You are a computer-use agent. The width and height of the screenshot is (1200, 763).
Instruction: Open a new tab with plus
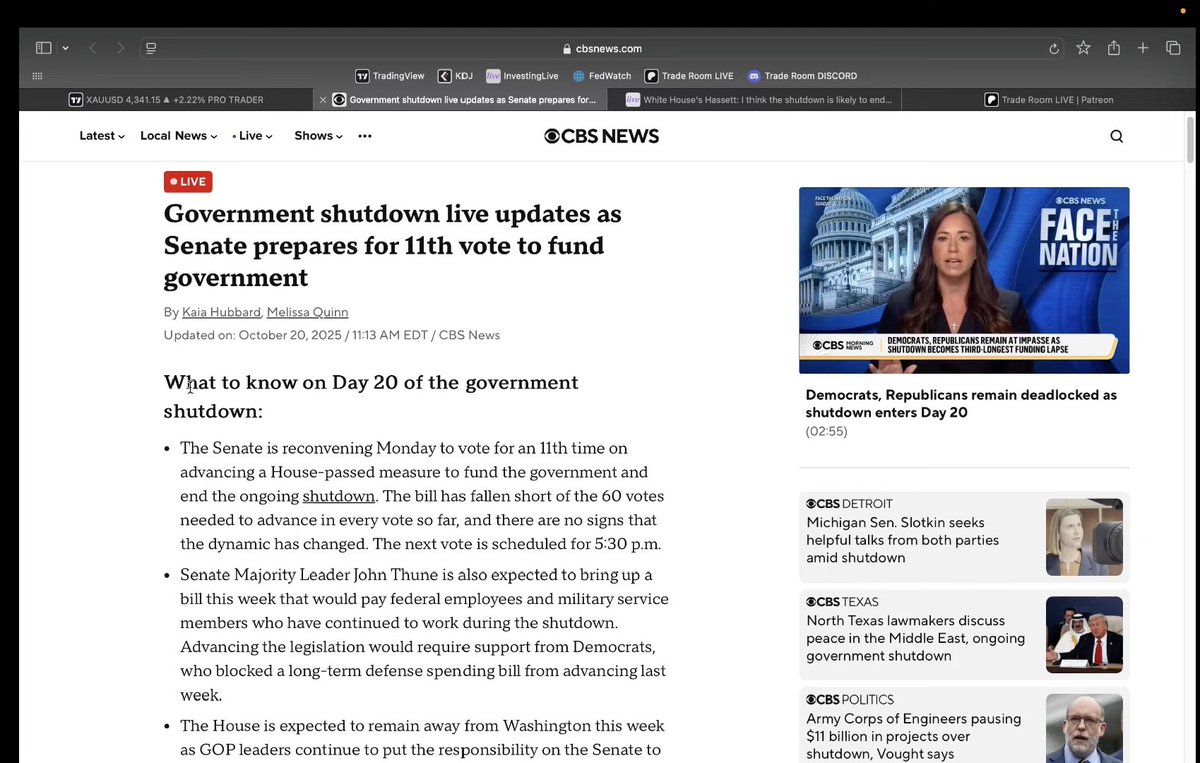point(1143,48)
